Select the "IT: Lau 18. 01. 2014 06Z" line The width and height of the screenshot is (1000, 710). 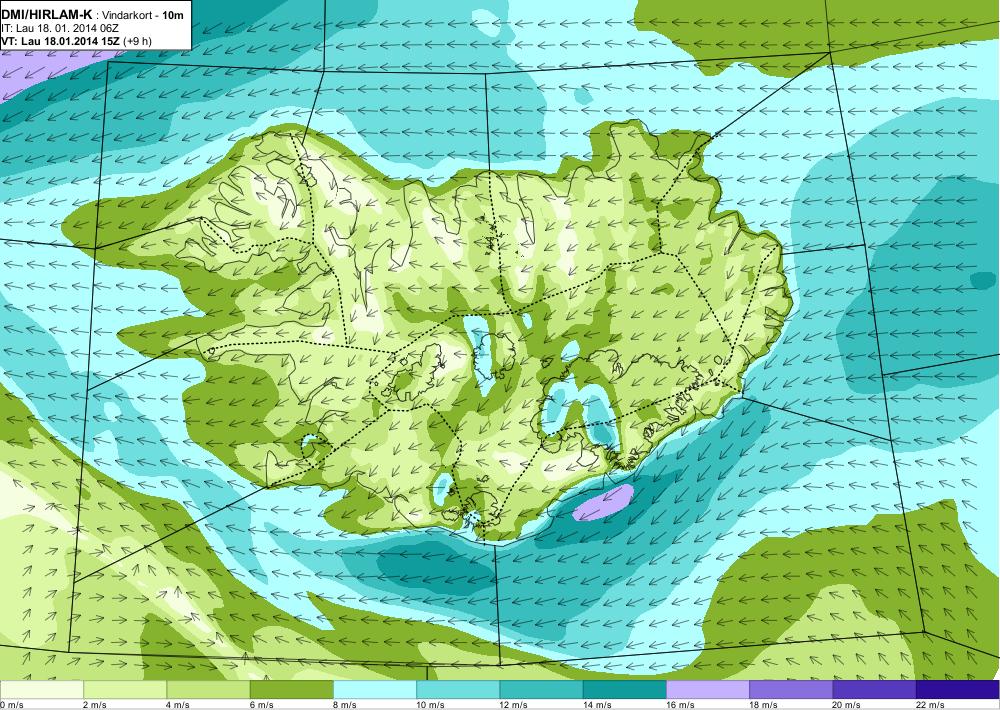pos(60,29)
